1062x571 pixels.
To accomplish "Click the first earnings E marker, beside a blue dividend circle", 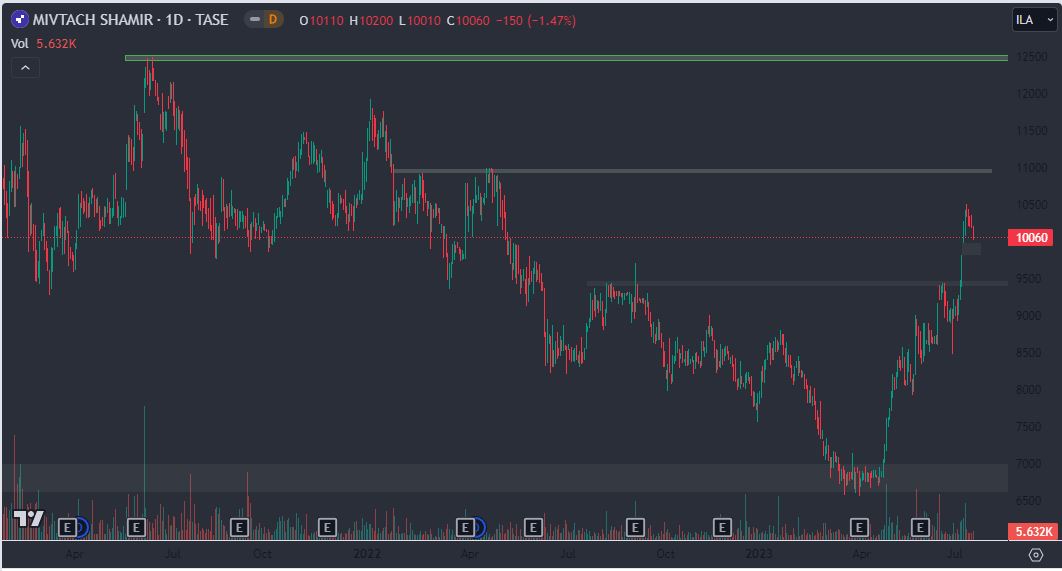I will (x=66, y=527).
